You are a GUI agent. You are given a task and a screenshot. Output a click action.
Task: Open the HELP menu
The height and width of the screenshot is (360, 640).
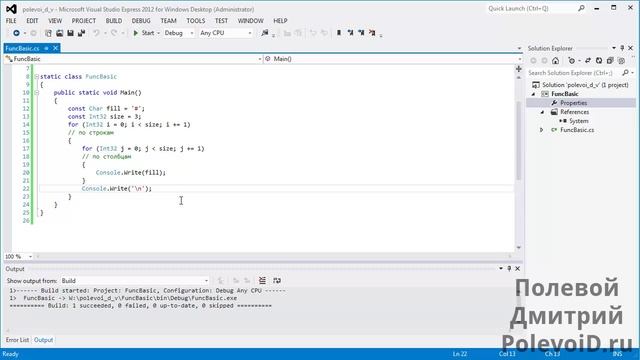coord(280,21)
